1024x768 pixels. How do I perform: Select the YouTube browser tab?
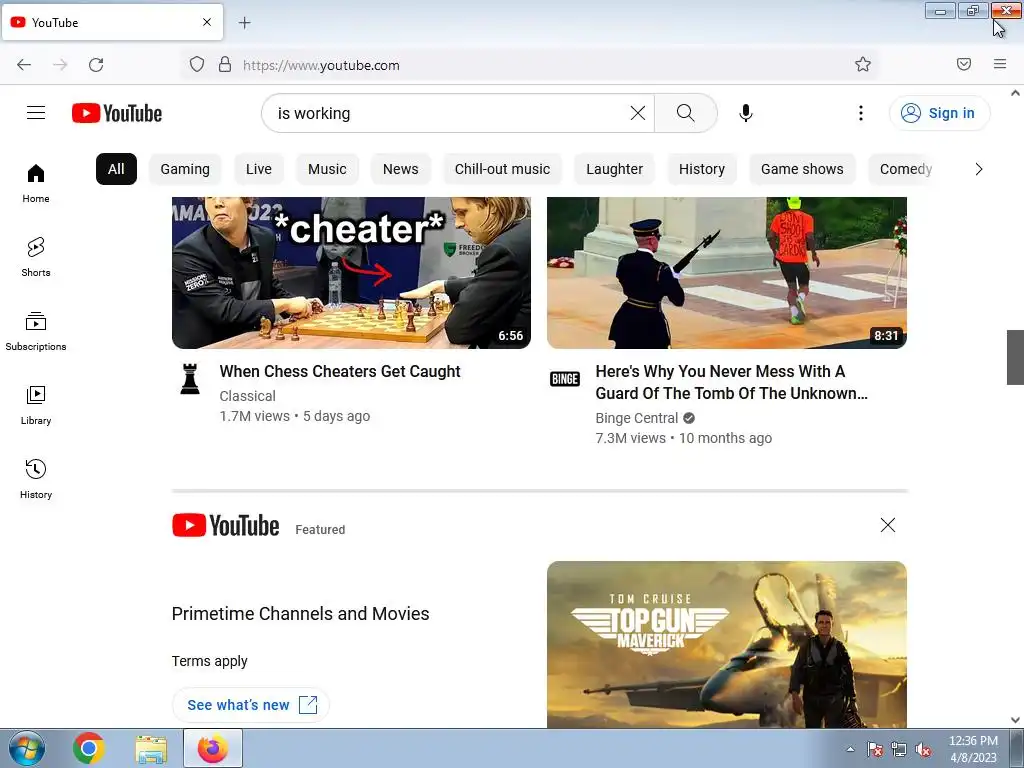click(x=112, y=22)
